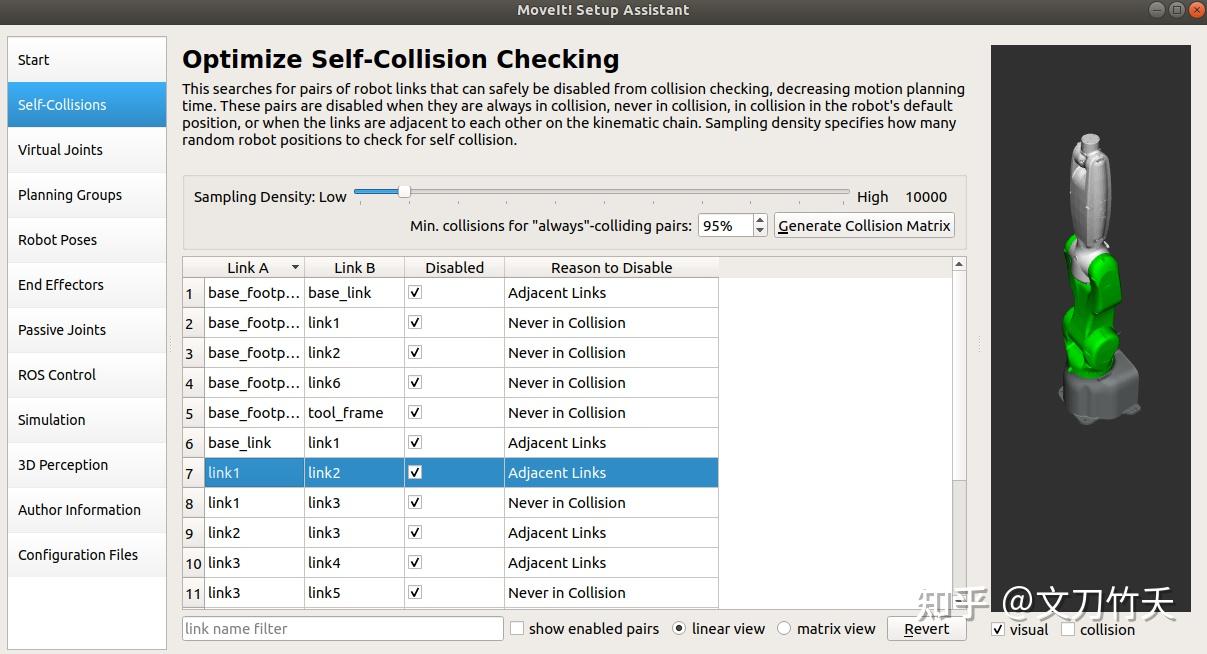Click the Sampling Density slider handle
The width and height of the screenshot is (1207, 654).
(404, 191)
